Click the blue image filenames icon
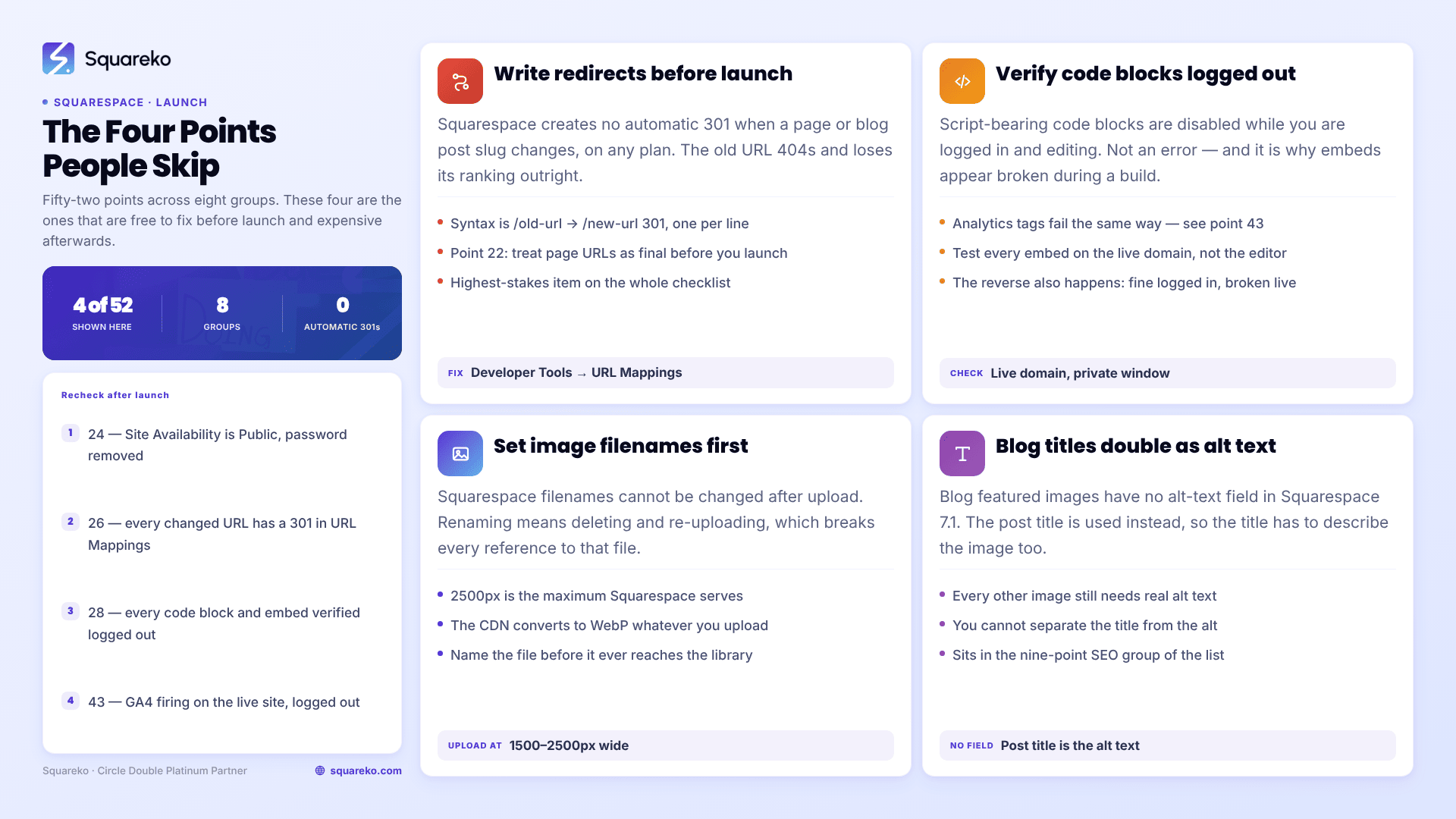 coord(460,453)
